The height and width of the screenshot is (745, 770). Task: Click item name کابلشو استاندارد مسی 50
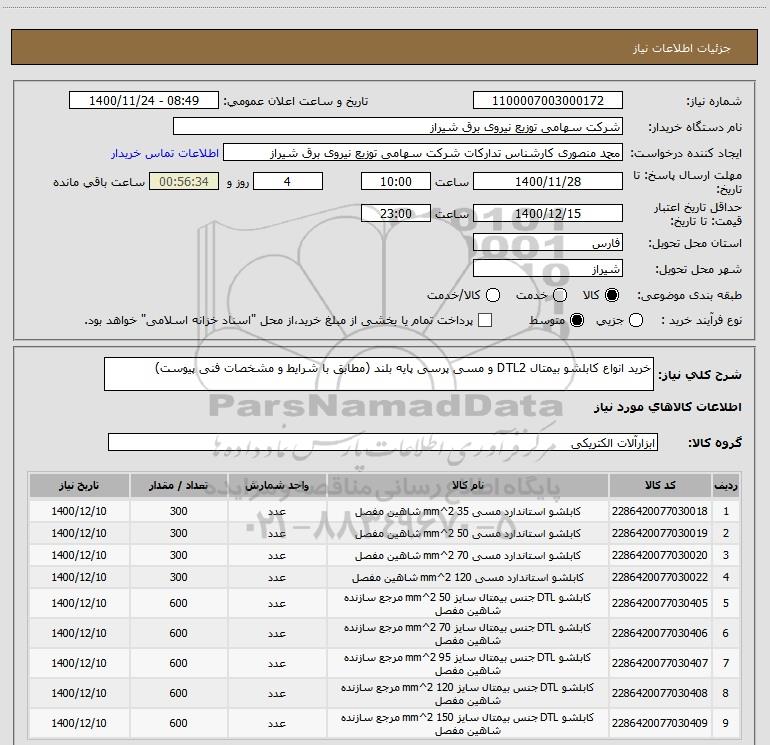468,533
